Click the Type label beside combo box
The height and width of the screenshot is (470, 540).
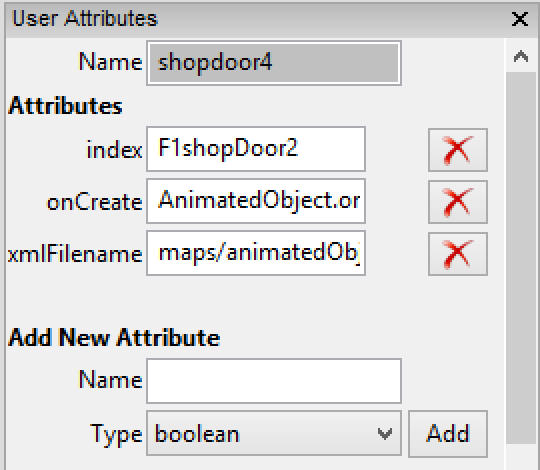click(116, 434)
